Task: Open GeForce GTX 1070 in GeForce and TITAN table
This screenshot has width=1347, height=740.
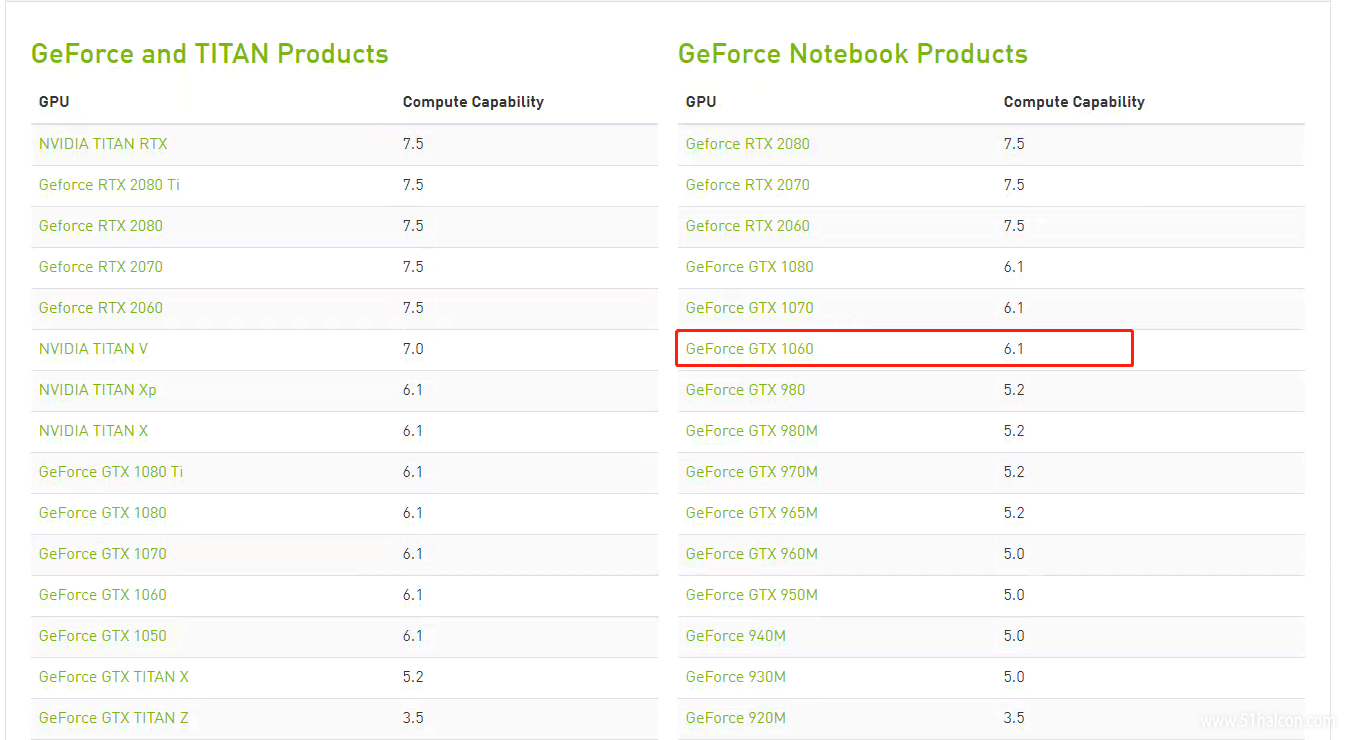Action: pyautogui.click(x=103, y=554)
